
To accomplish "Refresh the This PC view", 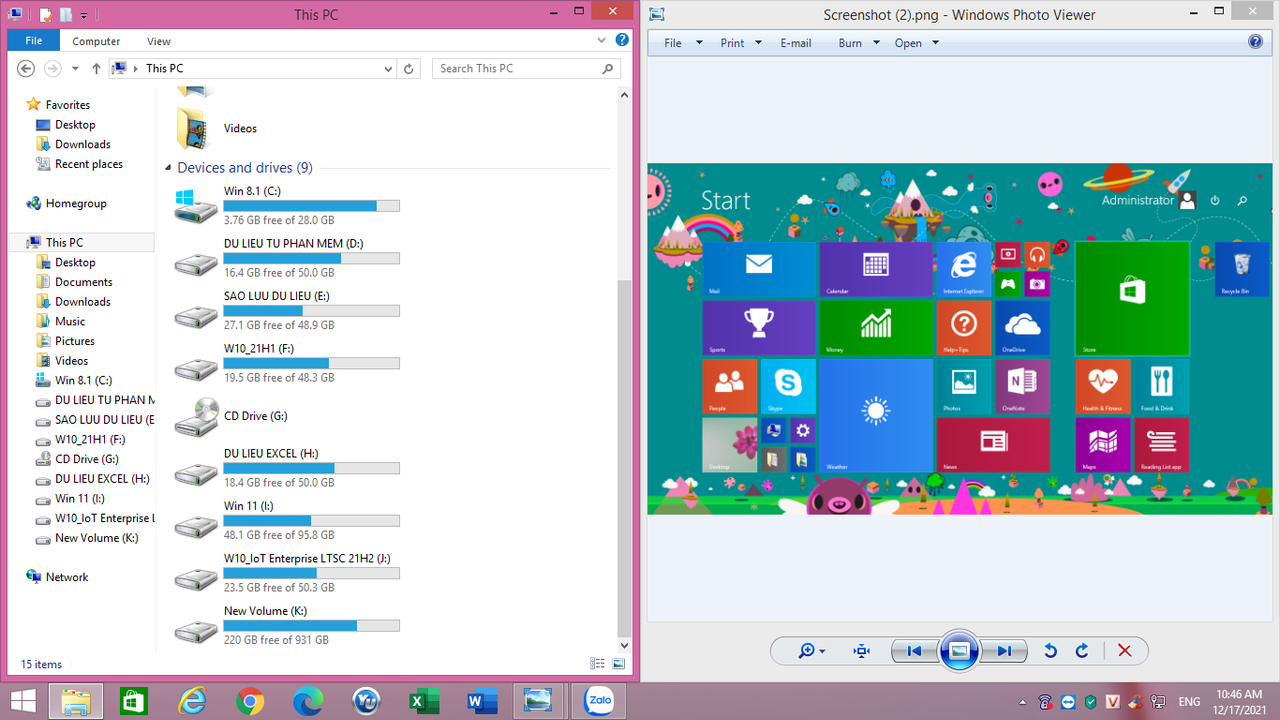I will 409,68.
